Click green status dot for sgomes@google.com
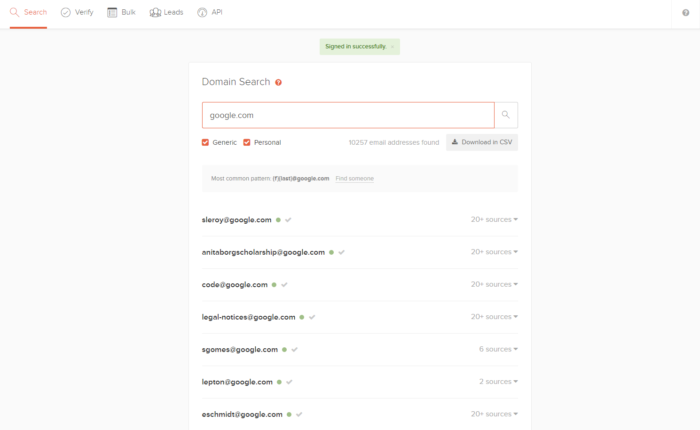Image resolution: width=700 pixels, height=430 pixels. coord(284,350)
